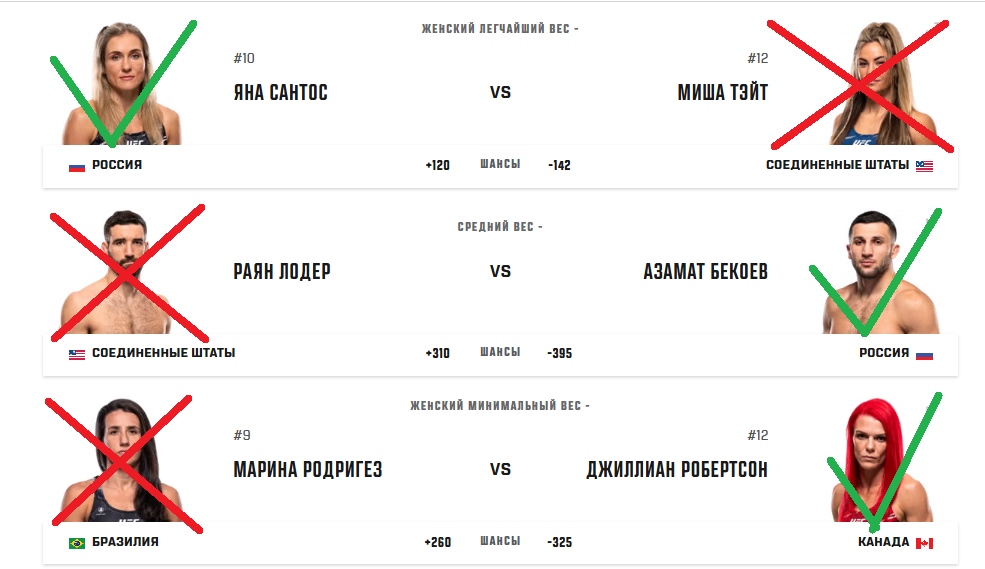
Task: Click the +310 odds for Раян Лодер
Action: click(437, 353)
